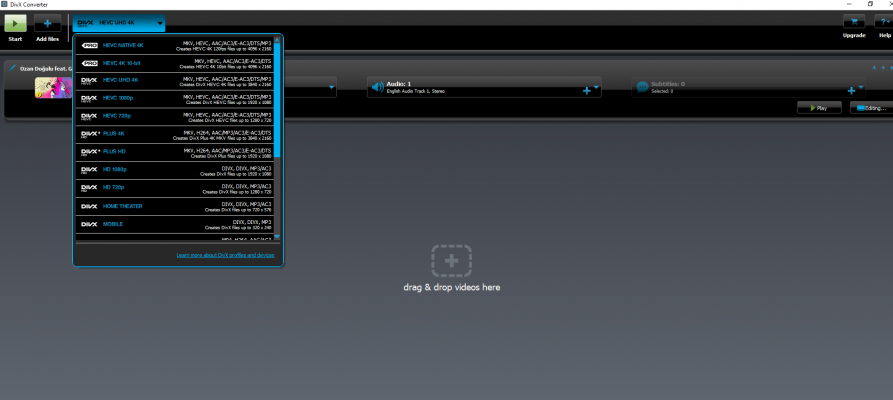Screen dimensions: 893x400
Task: Select the HEVC NATIVE 4K profile
Action: tap(175, 46)
